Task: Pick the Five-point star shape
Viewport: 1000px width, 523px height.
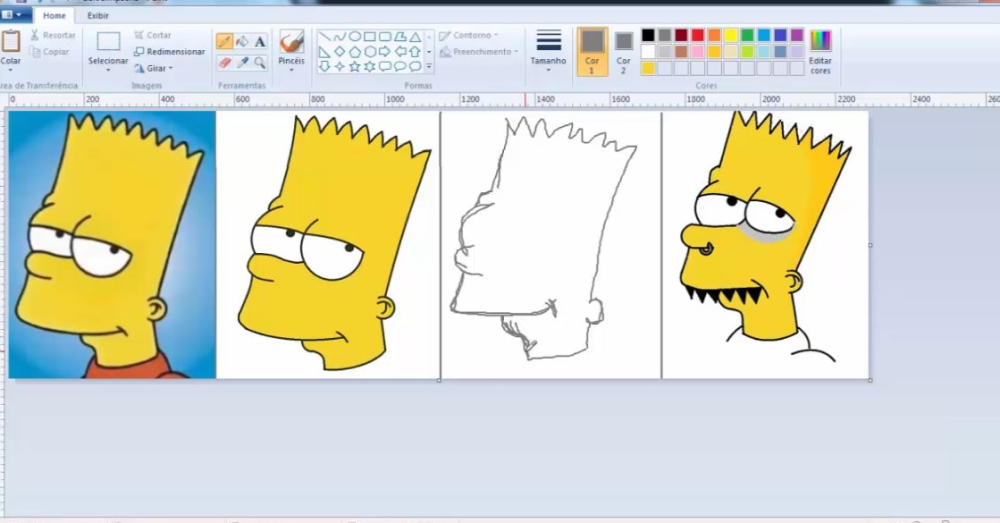Action: [x=355, y=66]
